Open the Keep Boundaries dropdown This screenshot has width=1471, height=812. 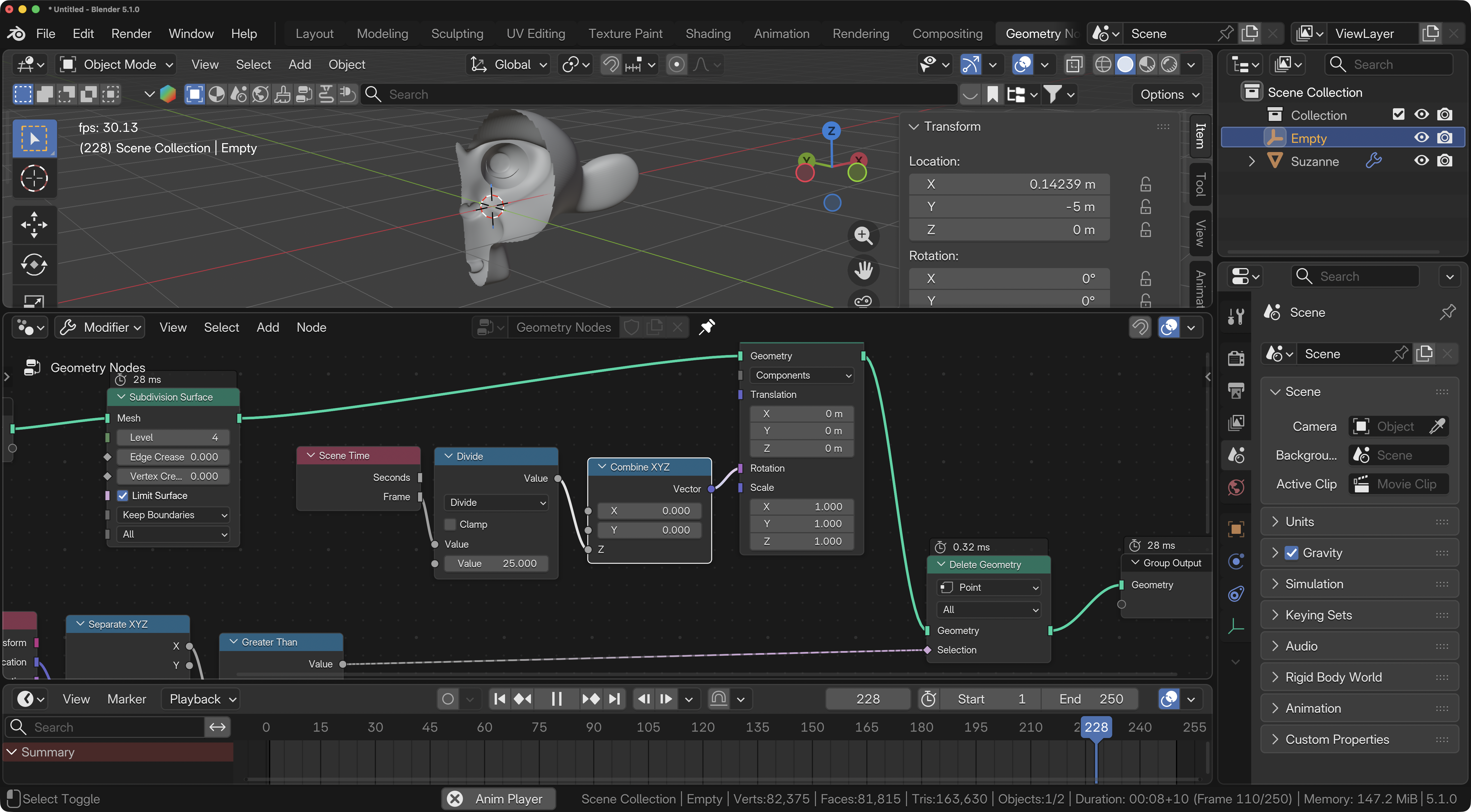(x=173, y=515)
